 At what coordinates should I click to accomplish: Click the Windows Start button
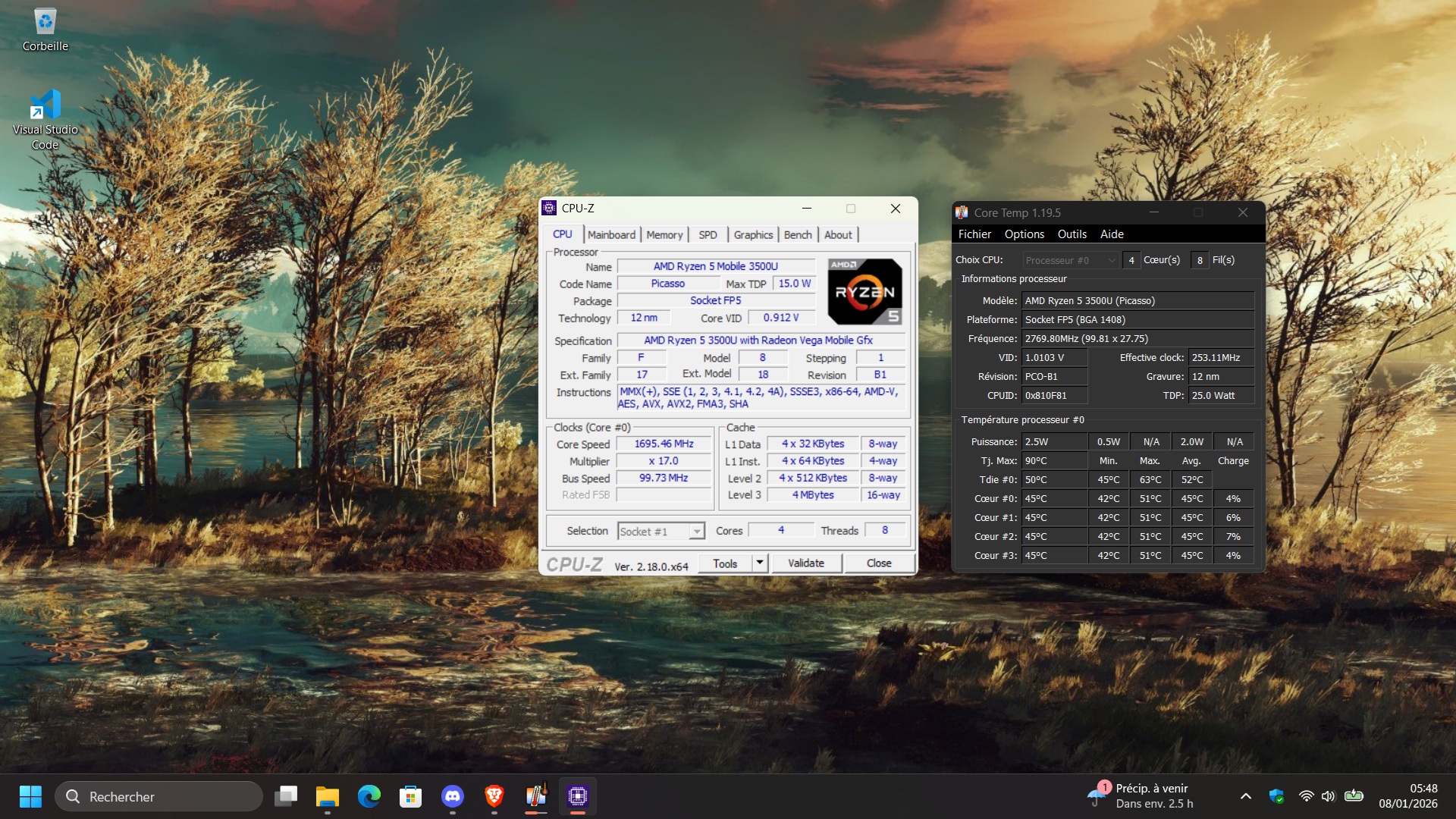tap(30, 796)
